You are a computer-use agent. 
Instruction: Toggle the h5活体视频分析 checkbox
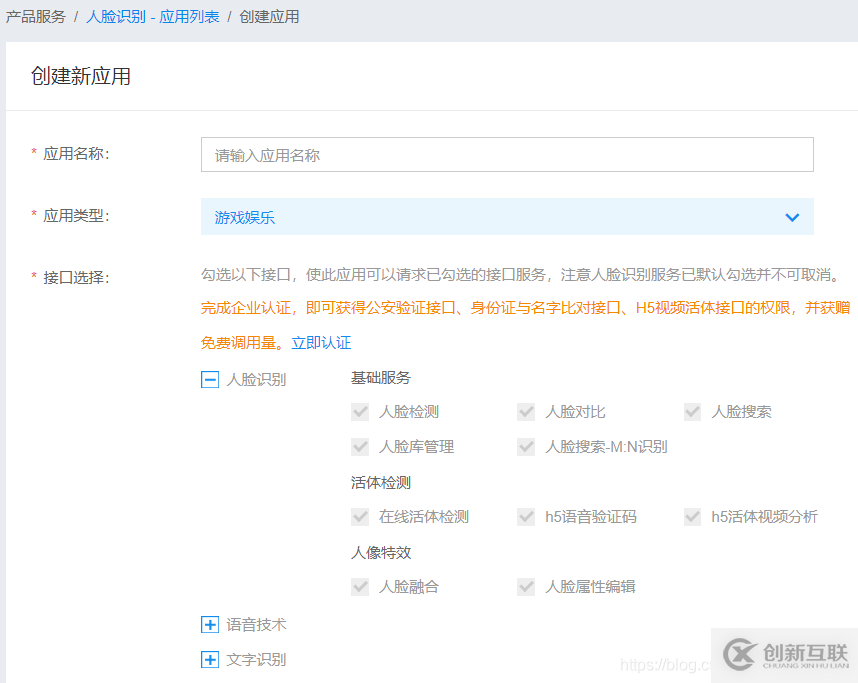pyautogui.click(x=692, y=516)
